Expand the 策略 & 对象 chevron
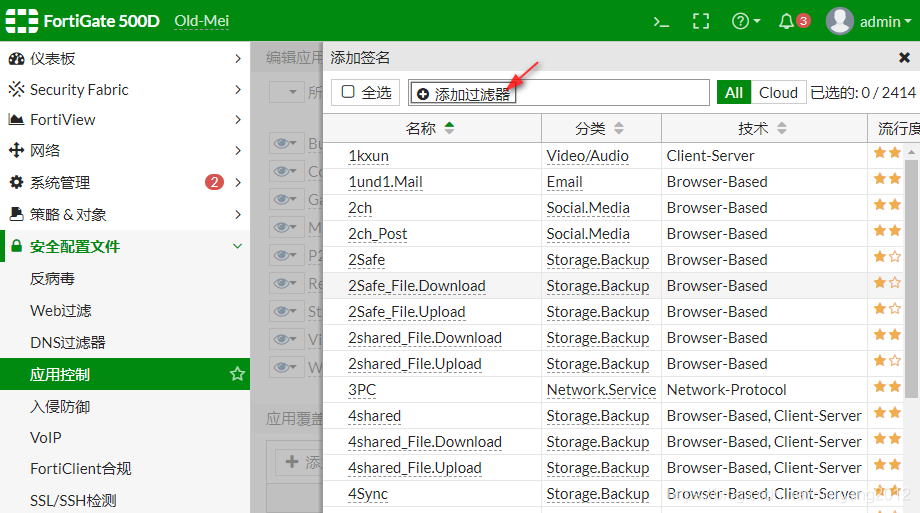The height and width of the screenshot is (513, 920). click(238, 214)
